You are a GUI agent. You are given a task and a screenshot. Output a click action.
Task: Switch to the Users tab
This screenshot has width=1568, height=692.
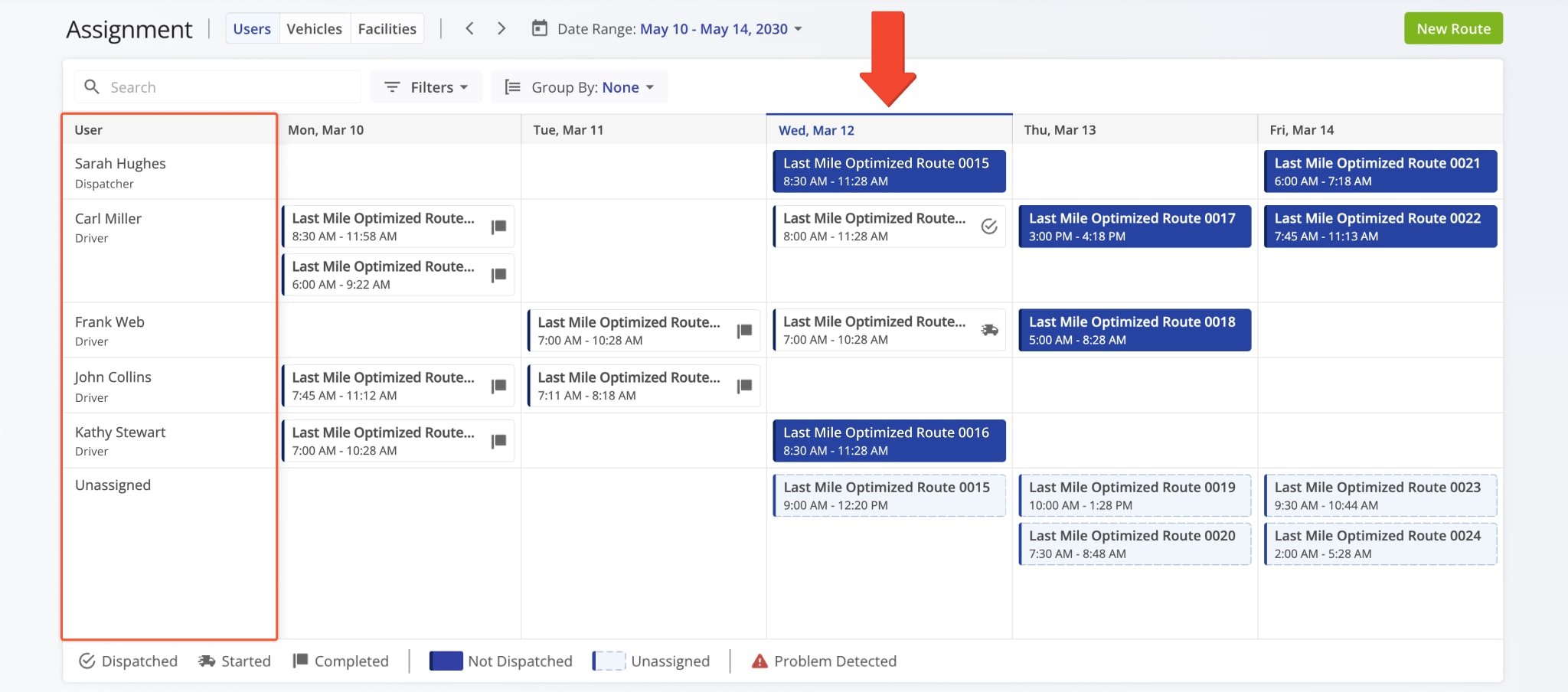[252, 28]
